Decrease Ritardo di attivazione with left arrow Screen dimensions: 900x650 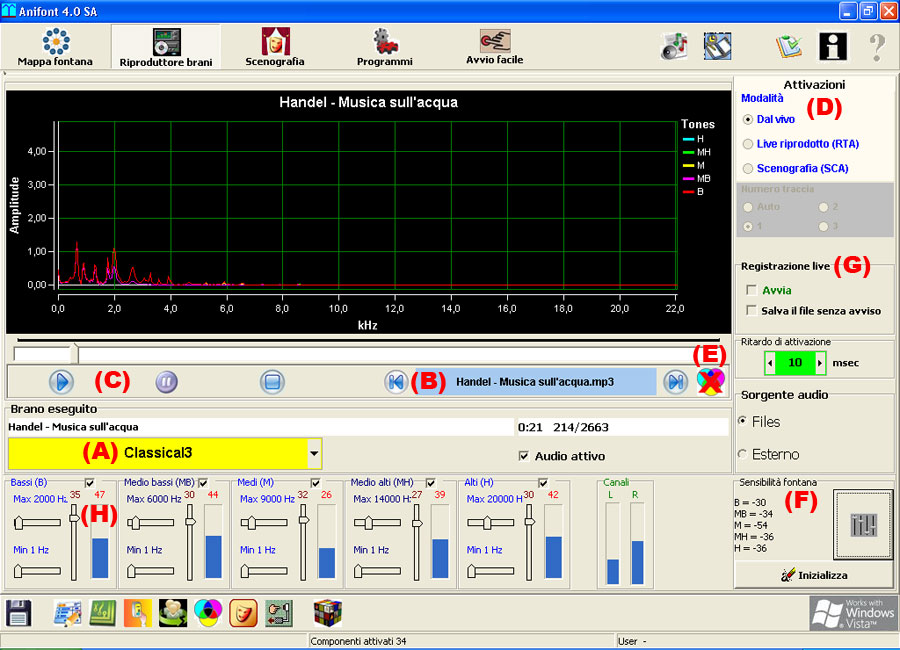coord(770,363)
